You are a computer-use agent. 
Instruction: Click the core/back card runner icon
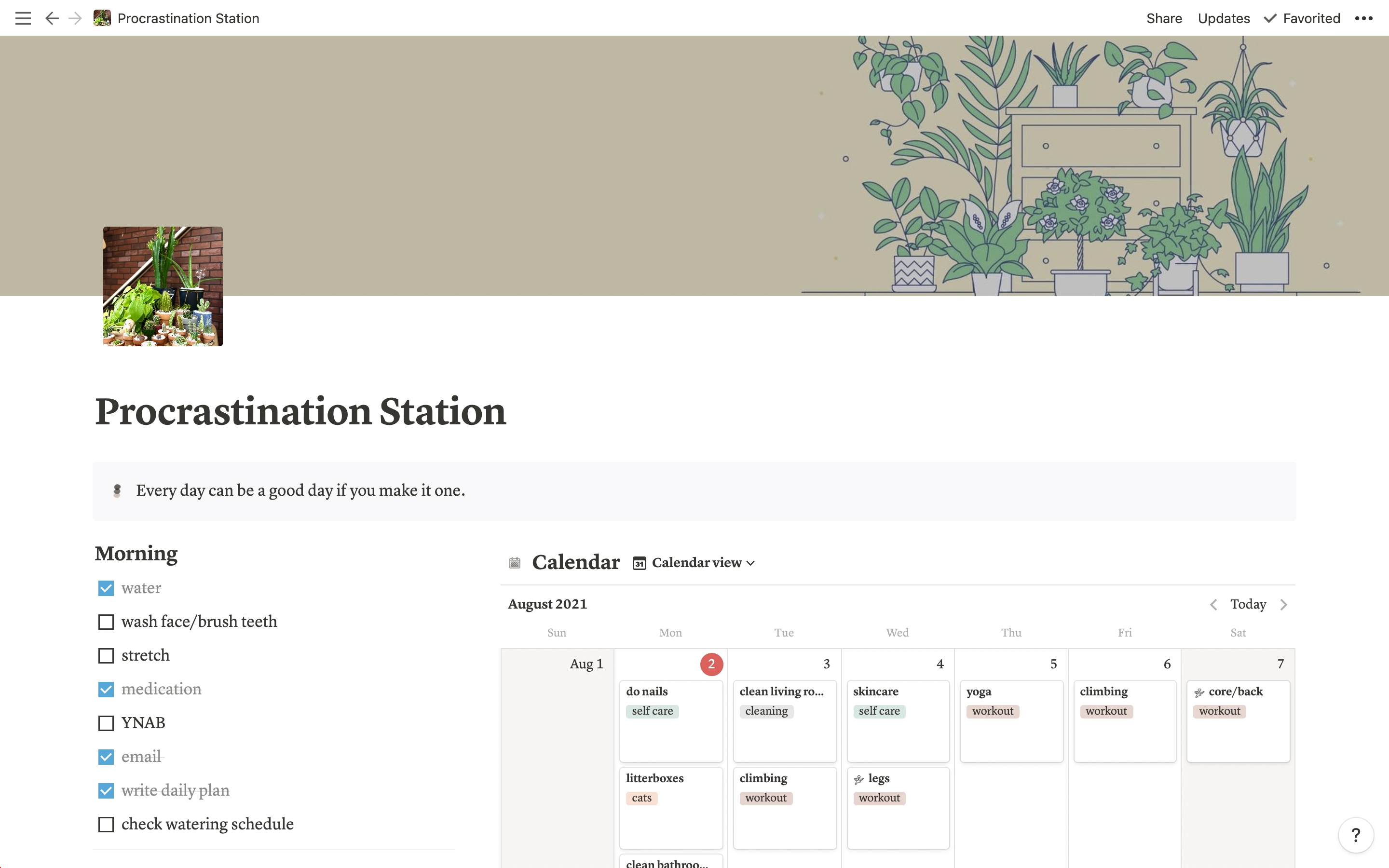1199,693
